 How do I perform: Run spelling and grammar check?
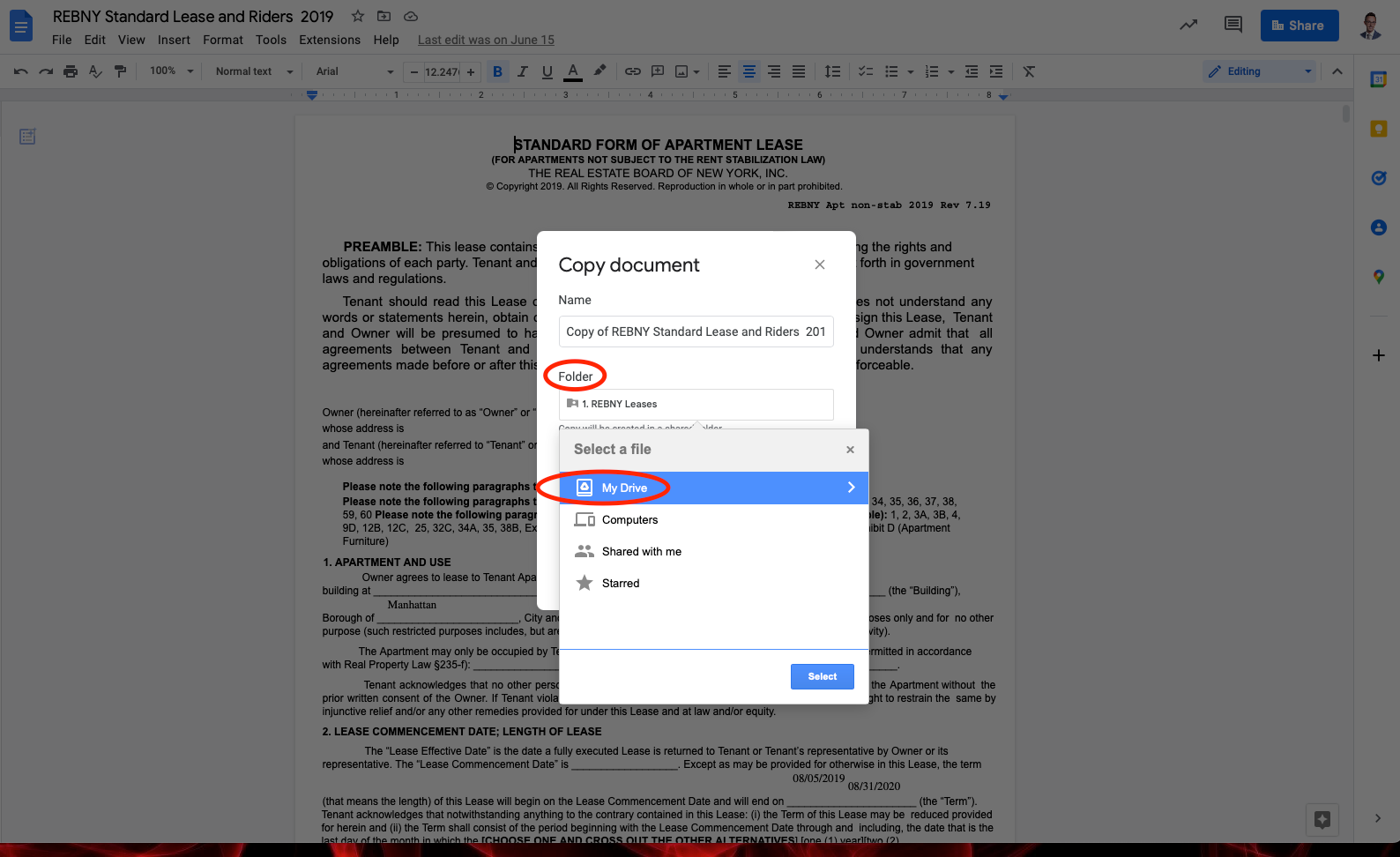pyautogui.click(x=95, y=71)
